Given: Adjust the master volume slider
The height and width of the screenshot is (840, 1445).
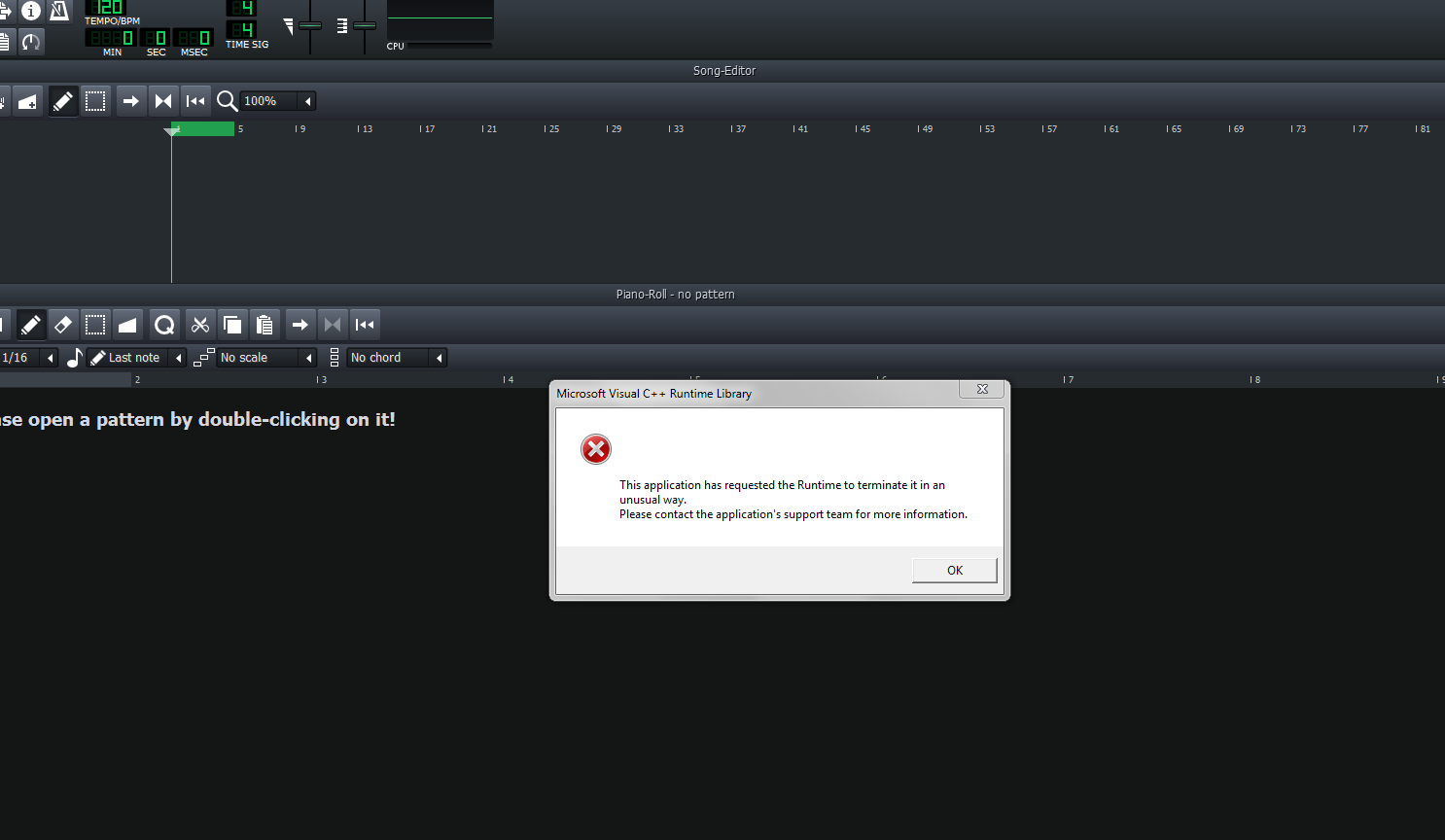Looking at the screenshot, I should (310, 25).
